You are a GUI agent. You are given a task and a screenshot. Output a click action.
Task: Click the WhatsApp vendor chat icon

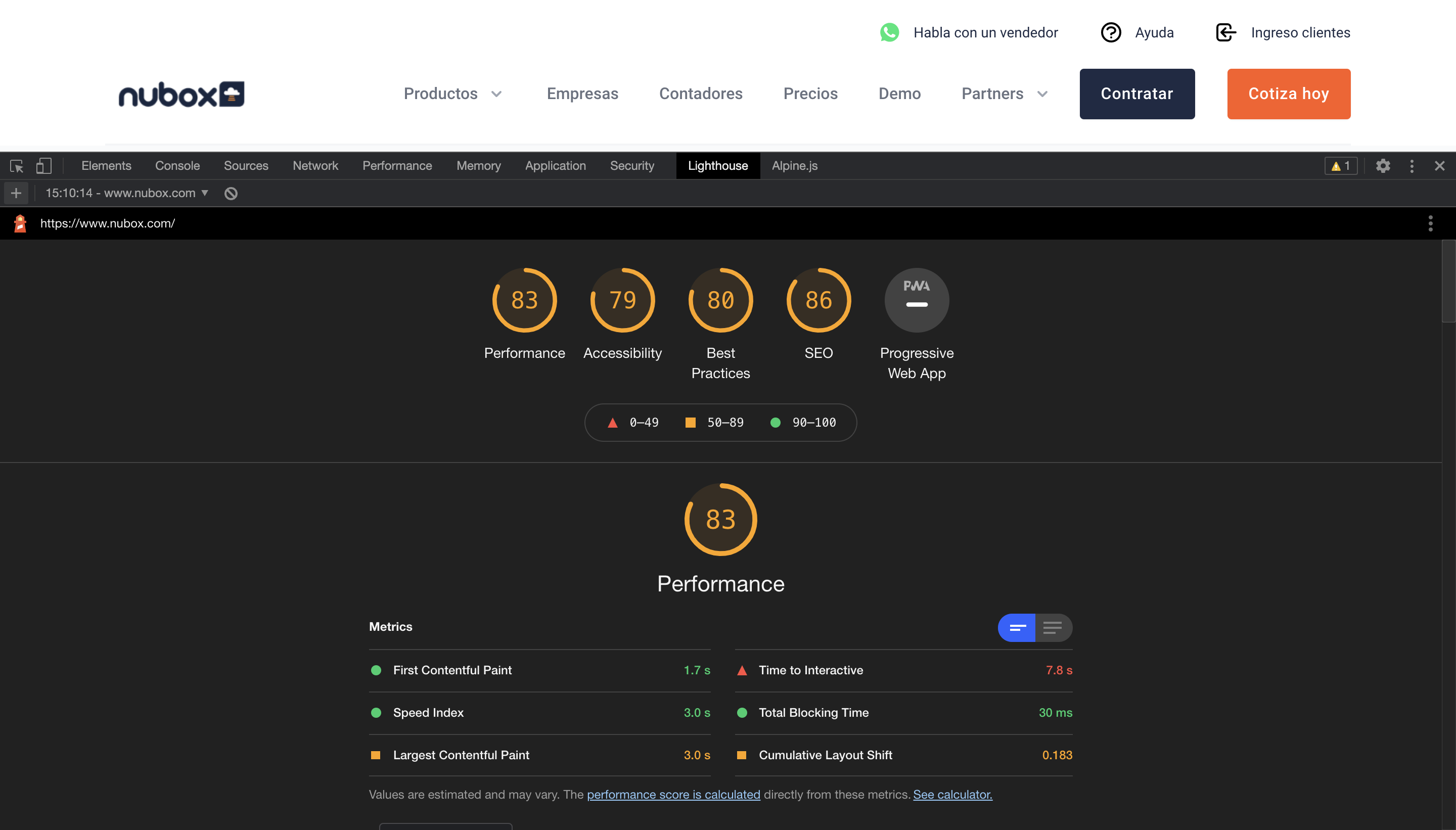[889, 32]
